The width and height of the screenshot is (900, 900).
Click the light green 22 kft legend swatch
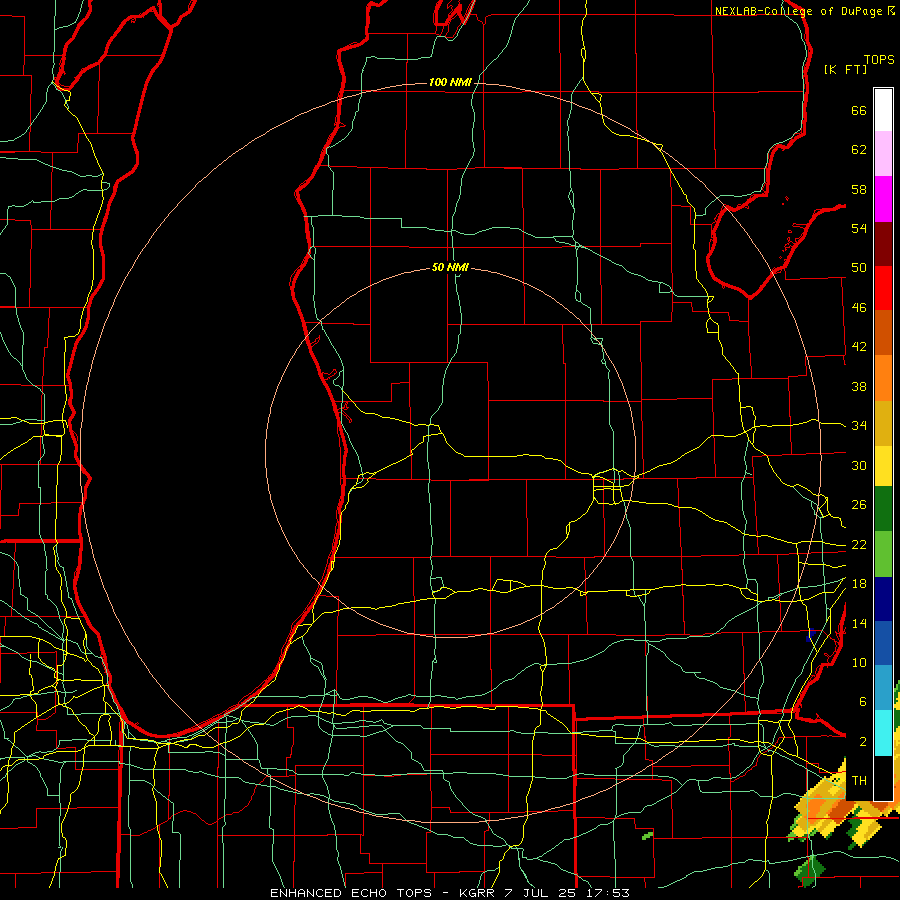pyautogui.click(x=883, y=554)
